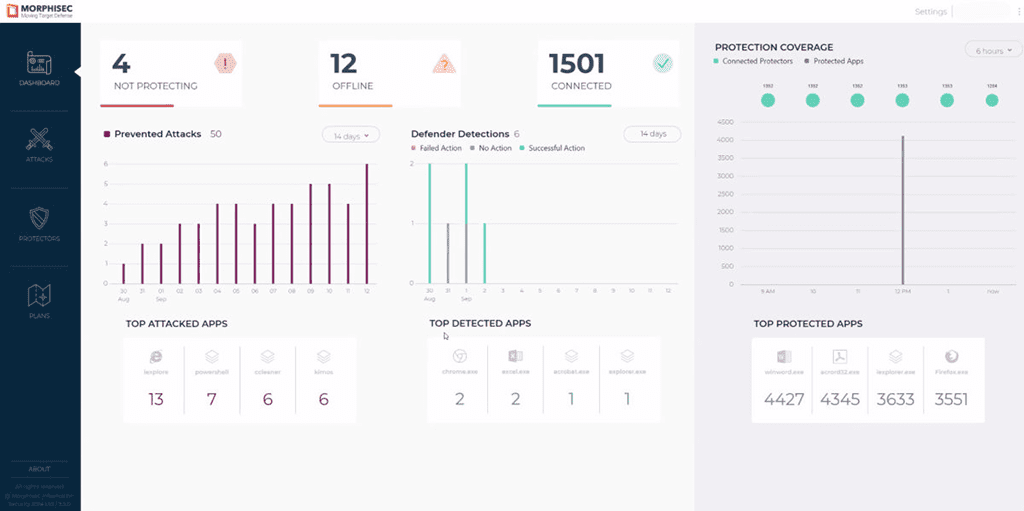Open the Protectors shield icon
The height and width of the screenshot is (511, 1024).
39,218
